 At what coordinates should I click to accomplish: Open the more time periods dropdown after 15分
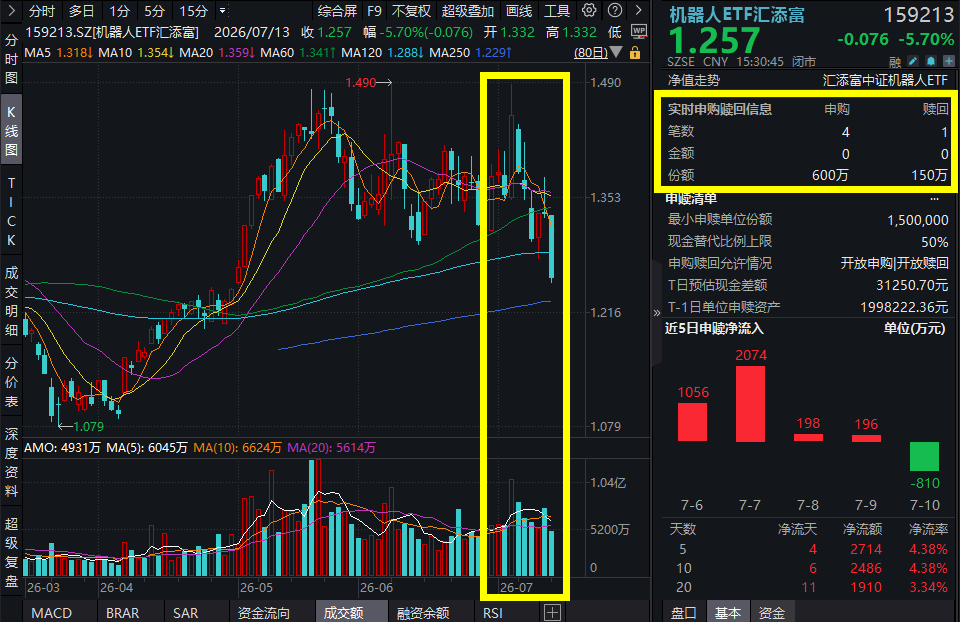pyautogui.click(x=223, y=10)
